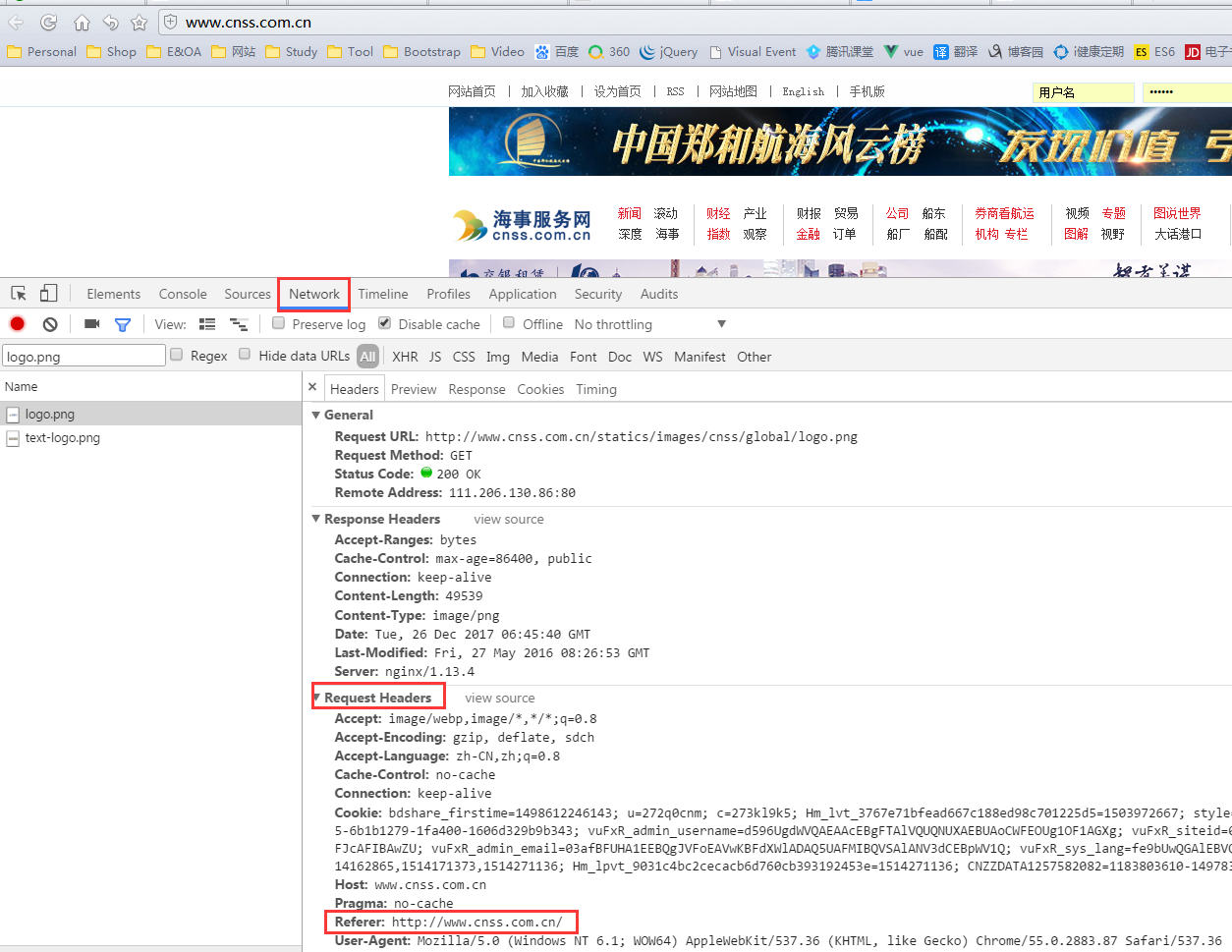Enable the Preserve log checkbox
Image resolution: width=1232 pixels, height=952 pixels.
(279, 323)
